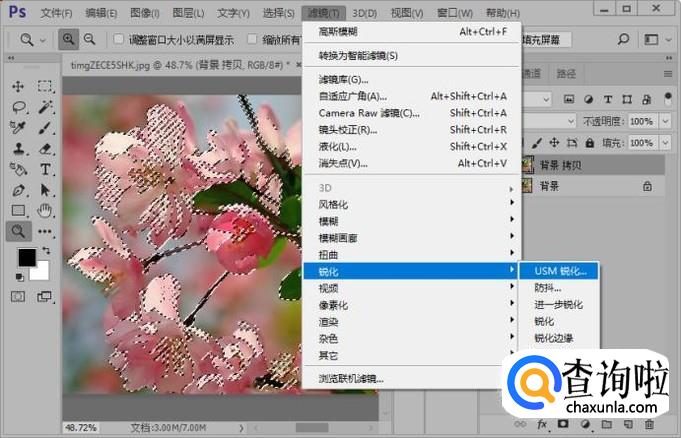681x438 pixels.
Task: Toggle 调整窗口大小以满屏显示 checkbox
Action: point(118,39)
